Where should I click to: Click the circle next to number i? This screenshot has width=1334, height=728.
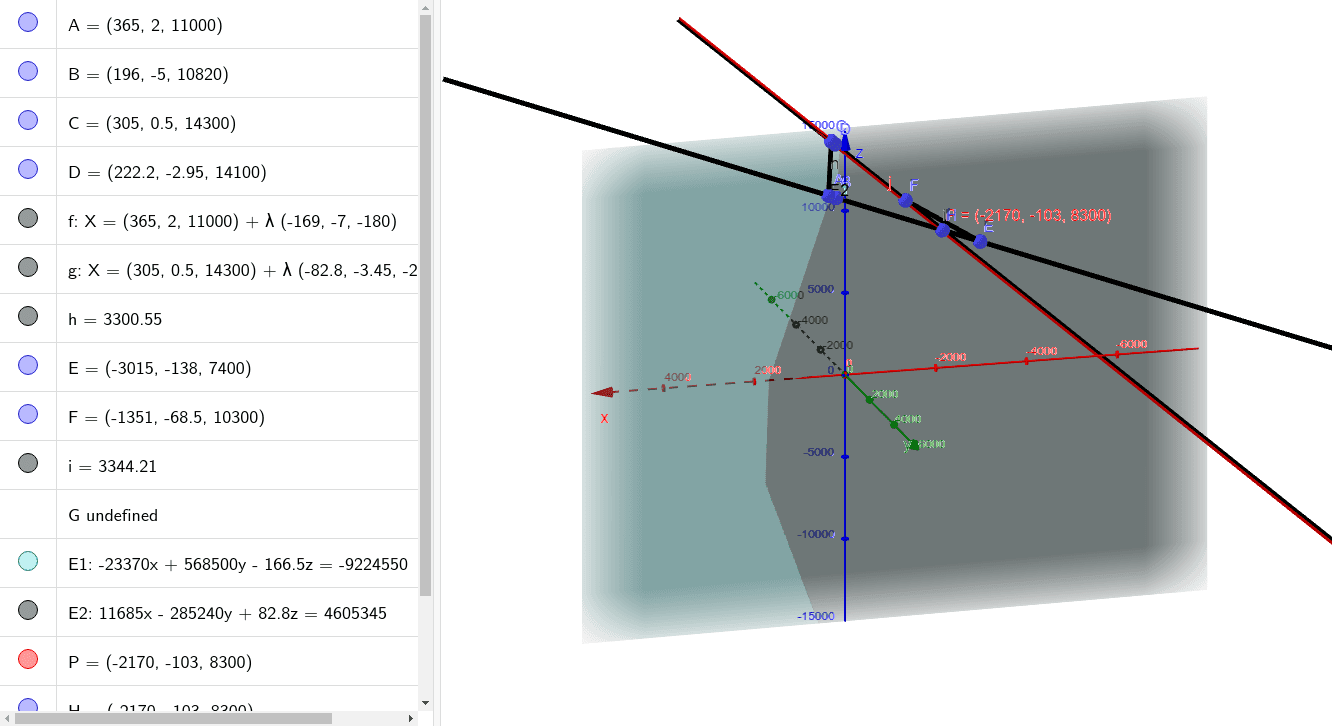28,463
